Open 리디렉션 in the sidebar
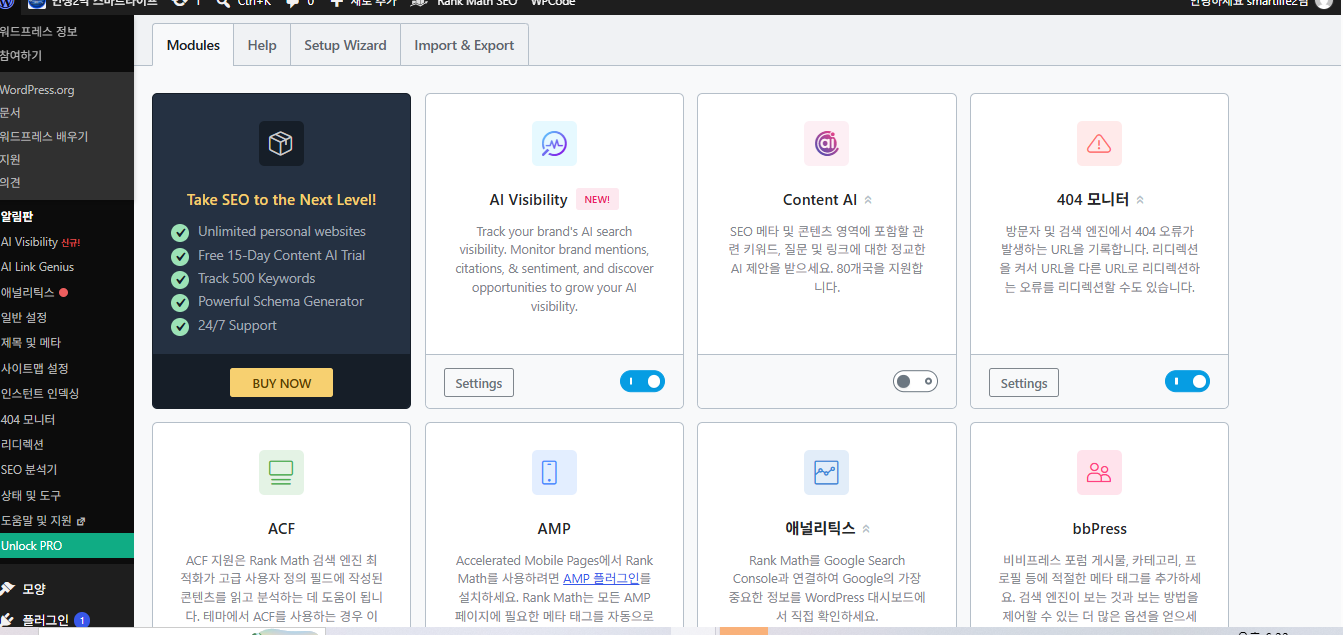Image resolution: width=1343 pixels, height=635 pixels. coord(22,445)
